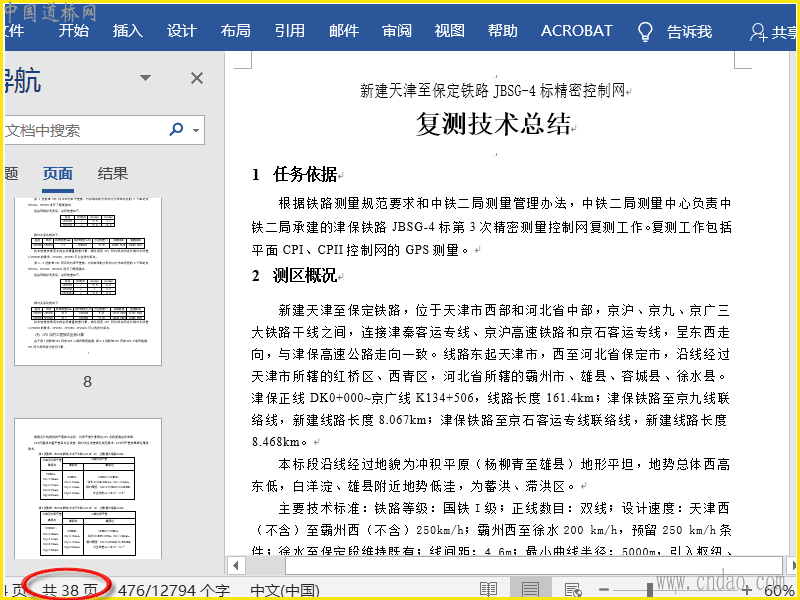Image resolution: width=800 pixels, height=600 pixels.
Task: Select the page 8 thumbnail
Action: point(88,282)
